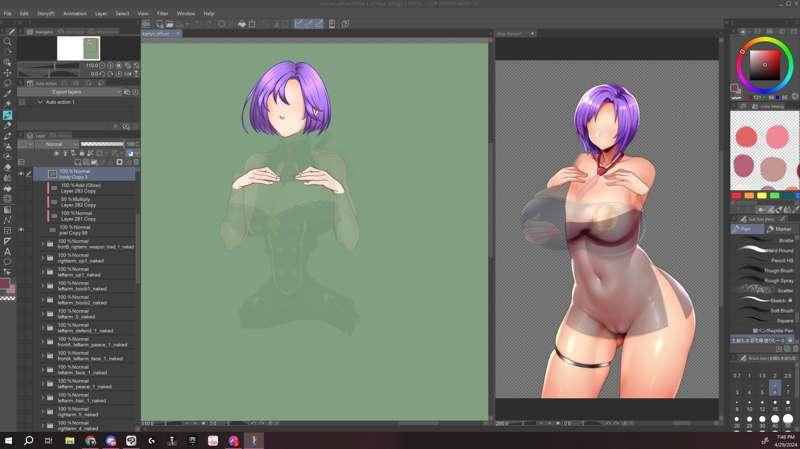Open the Normal blending mode dropdown

[56, 144]
